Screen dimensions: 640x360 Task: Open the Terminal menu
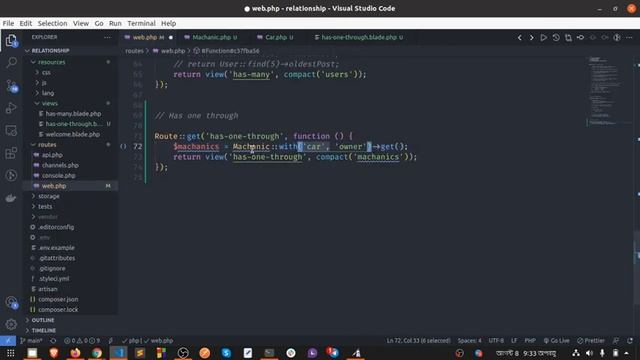141,23
